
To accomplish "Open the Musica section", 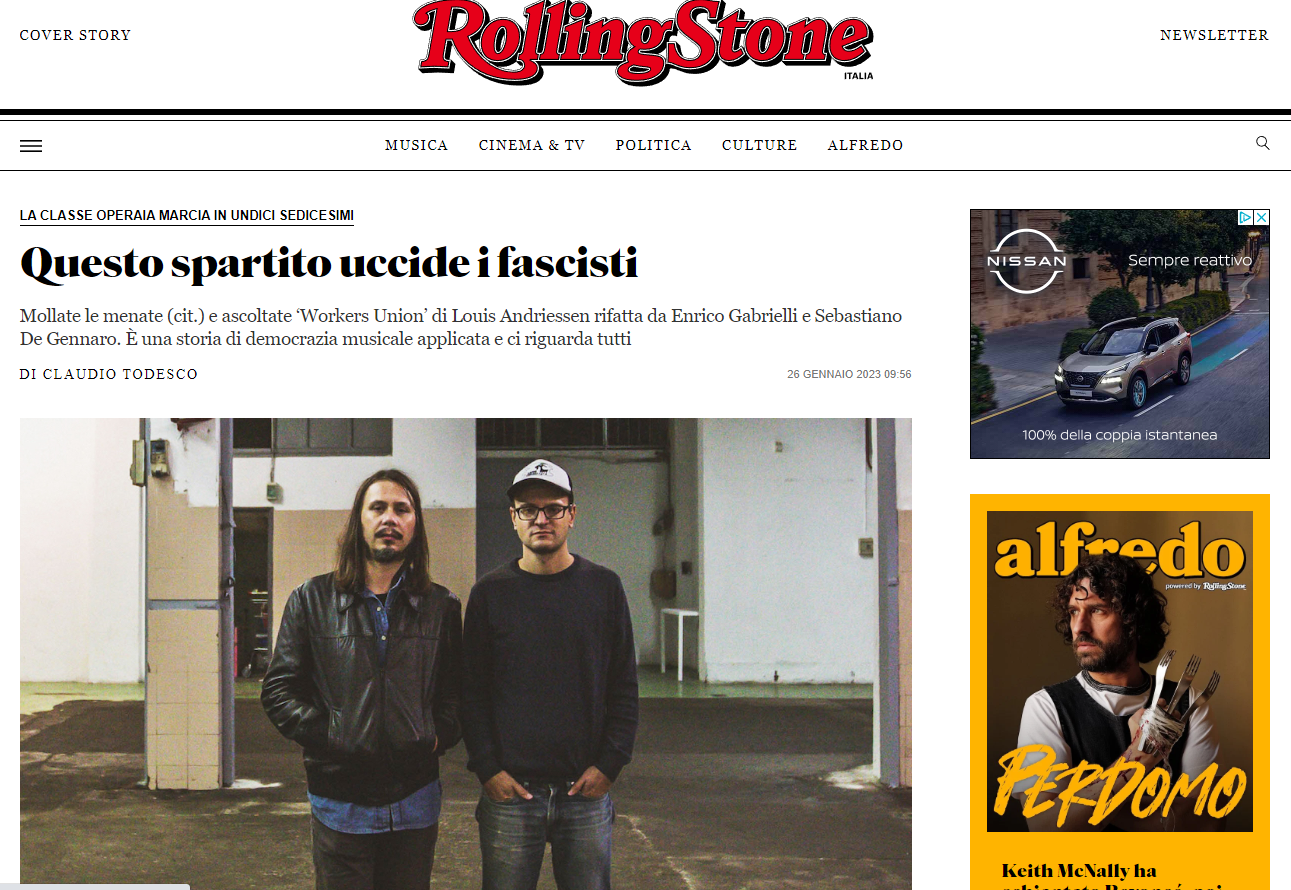I will (x=416, y=145).
